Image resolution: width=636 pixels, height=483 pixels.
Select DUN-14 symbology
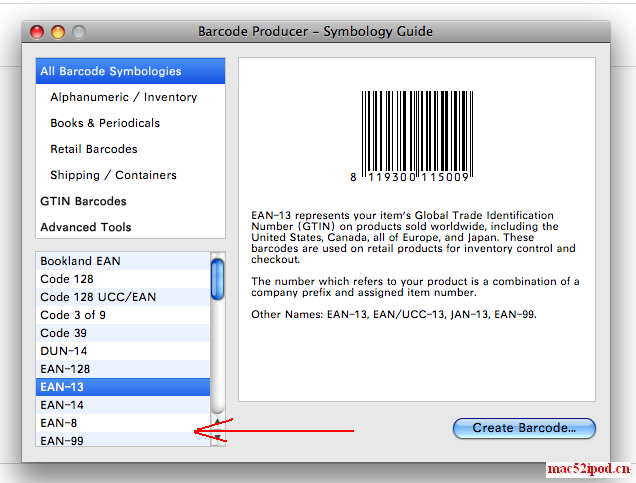coord(123,351)
